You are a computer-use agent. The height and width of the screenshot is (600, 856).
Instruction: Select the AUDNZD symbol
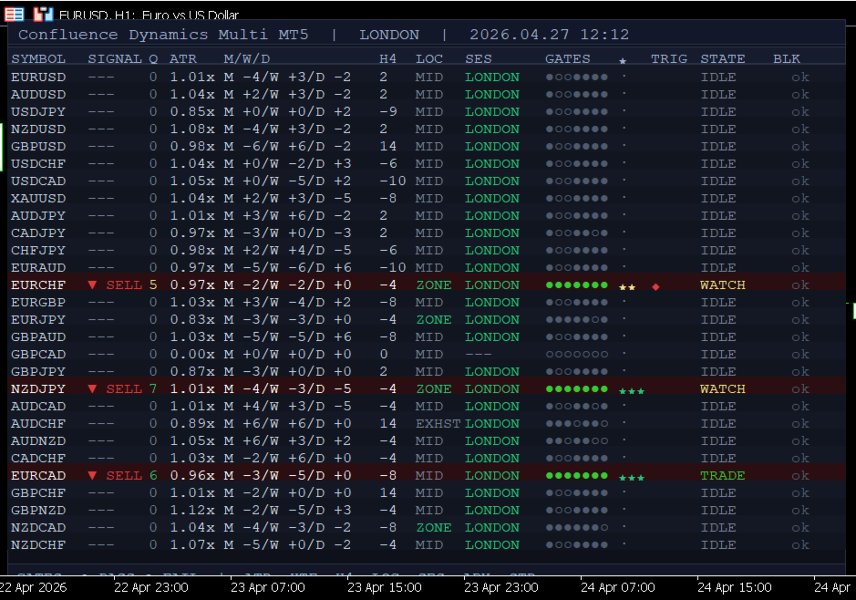pyautogui.click(x=38, y=441)
